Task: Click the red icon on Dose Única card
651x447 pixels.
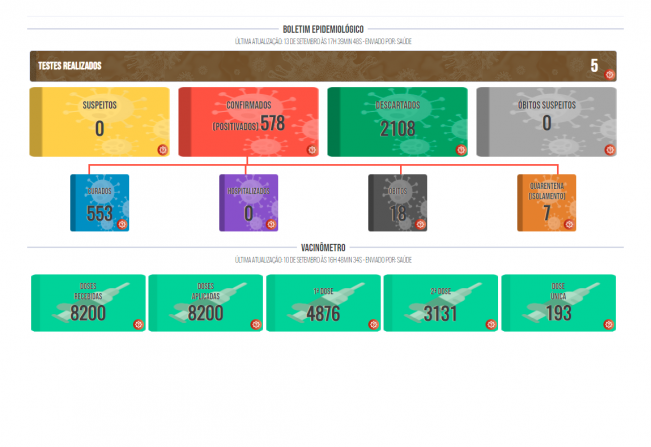Action: tap(608, 324)
